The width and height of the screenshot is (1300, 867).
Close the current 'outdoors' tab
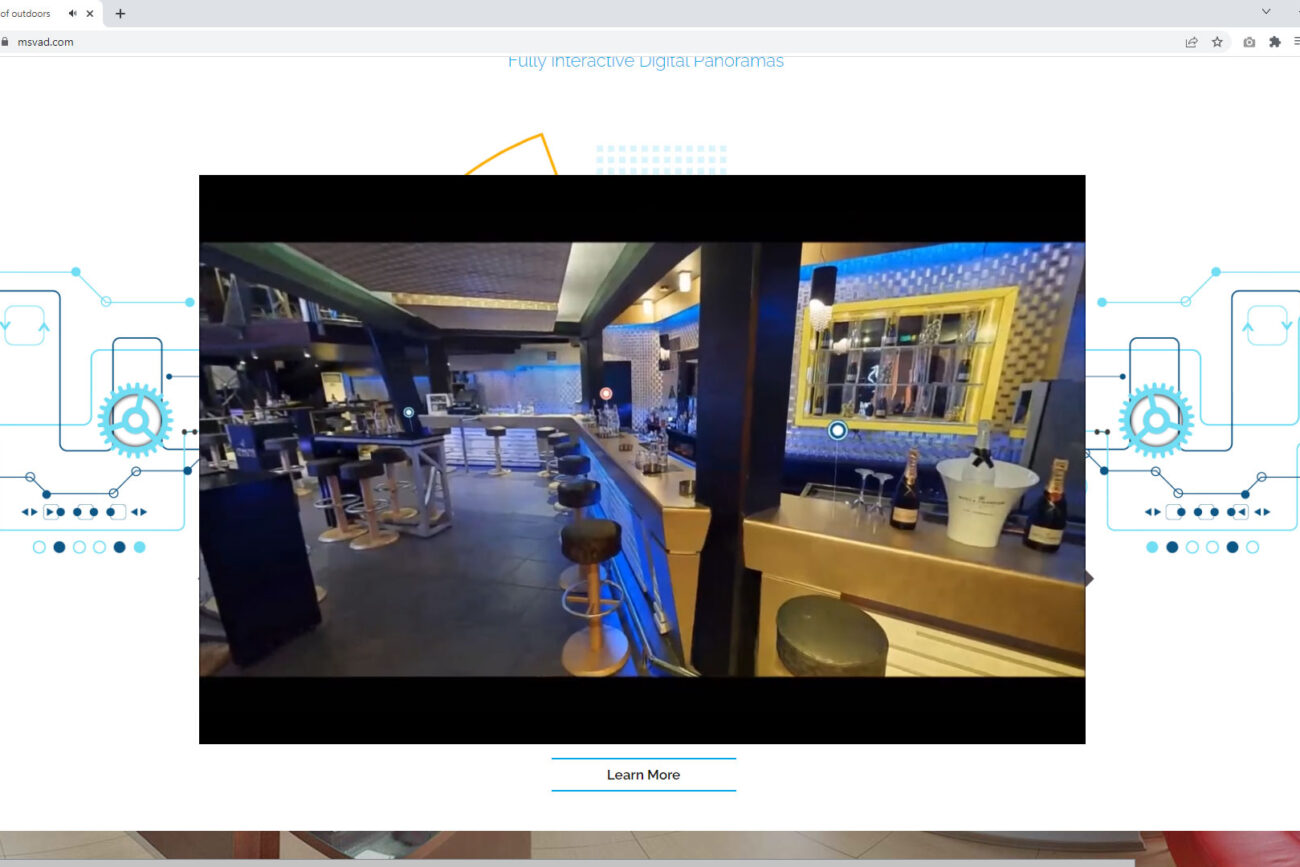click(91, 14)
